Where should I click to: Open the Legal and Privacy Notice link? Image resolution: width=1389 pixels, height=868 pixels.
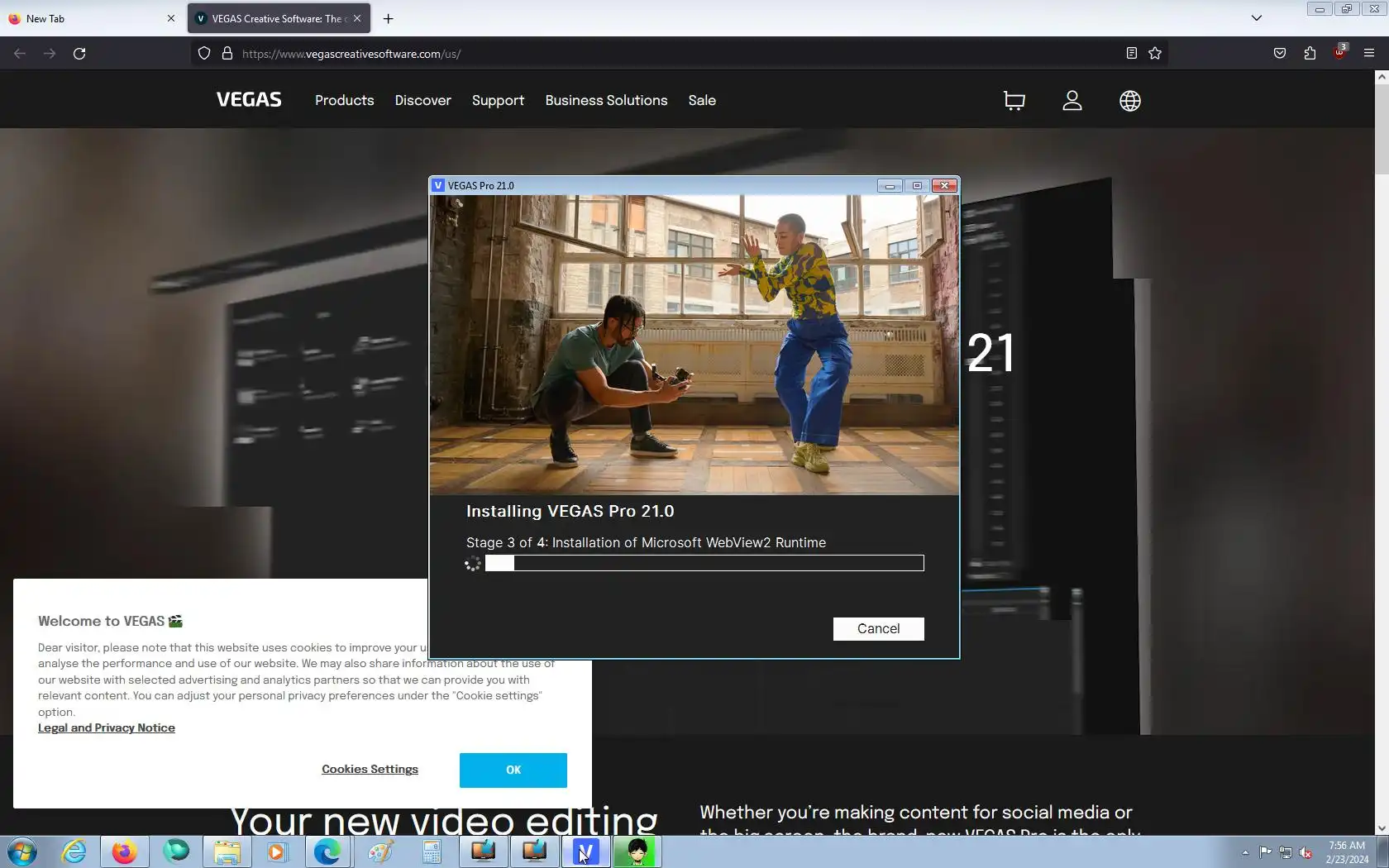tap(107, 727)
